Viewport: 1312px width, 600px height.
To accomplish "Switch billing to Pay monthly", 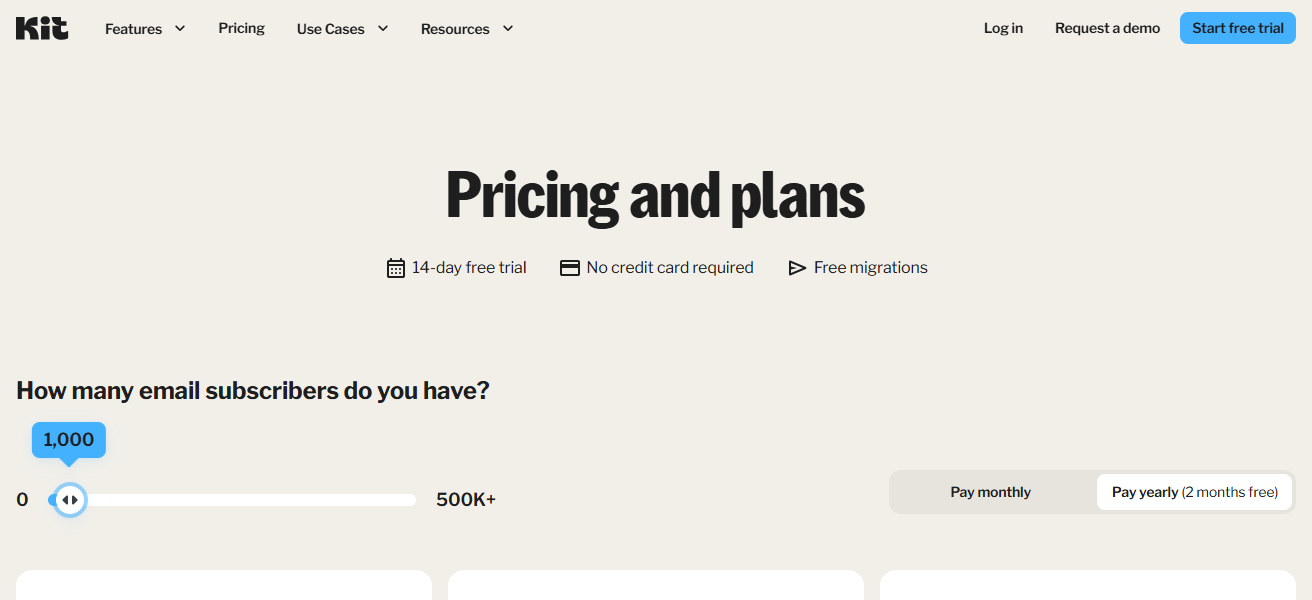I will (x=990, y=491).
